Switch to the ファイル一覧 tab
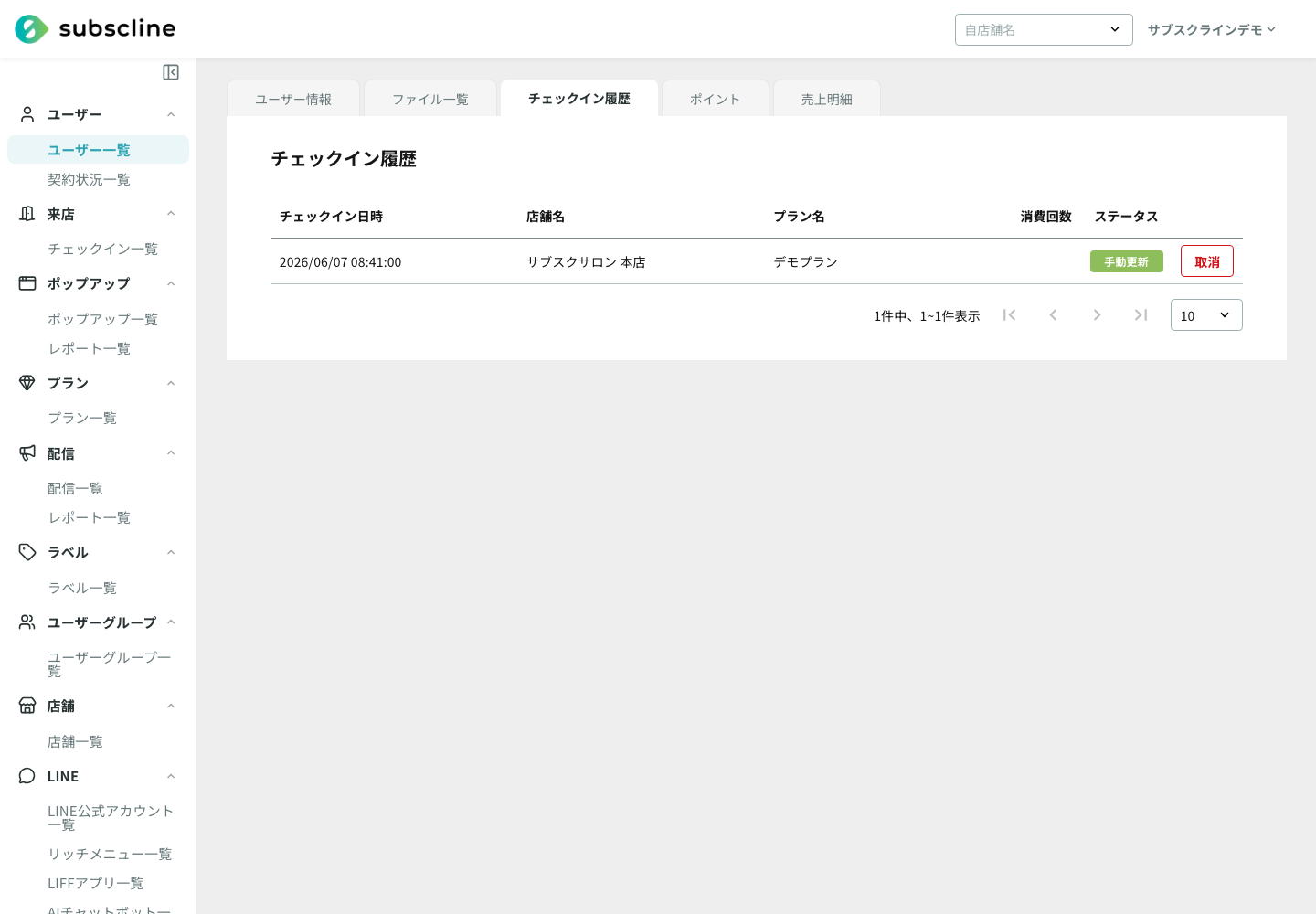This screenshot has height=914, width=1316. click(x=430, y=99)
